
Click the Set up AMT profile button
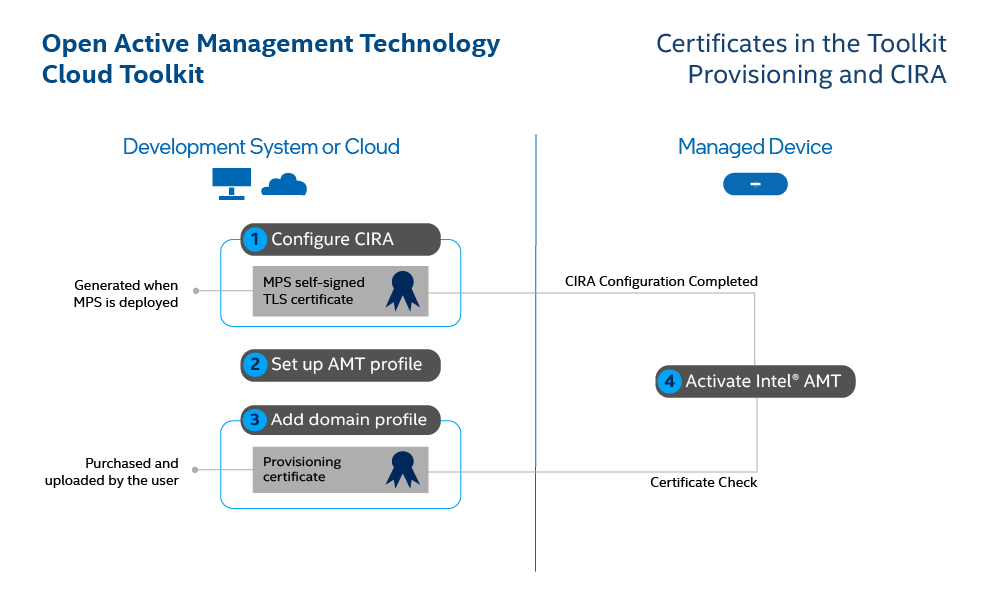point(340,365)
